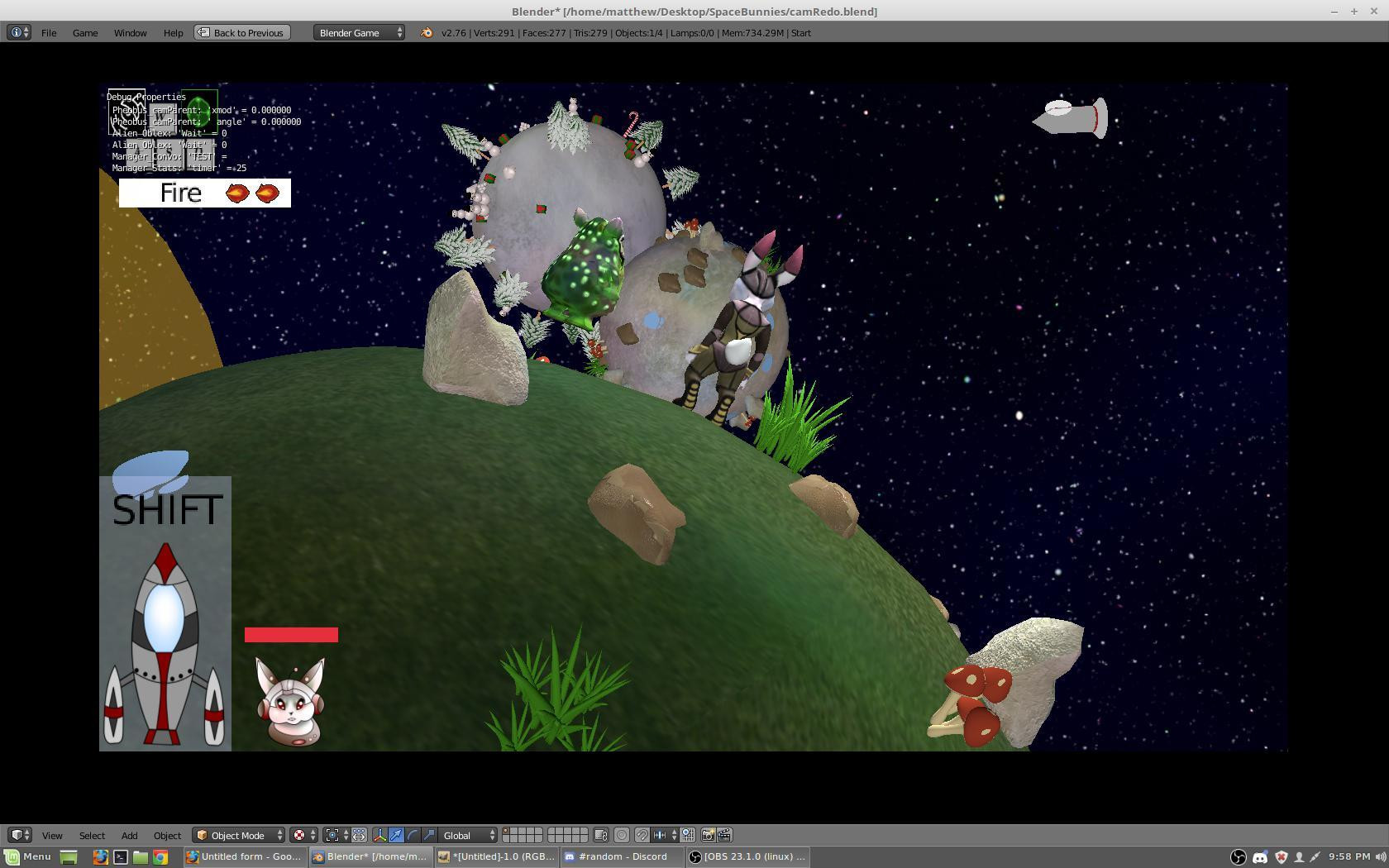The width and height of the screenshot is (1389, 868).
Task: Click the volume speaker tray icon
Action: click(x=1380, y=857)
